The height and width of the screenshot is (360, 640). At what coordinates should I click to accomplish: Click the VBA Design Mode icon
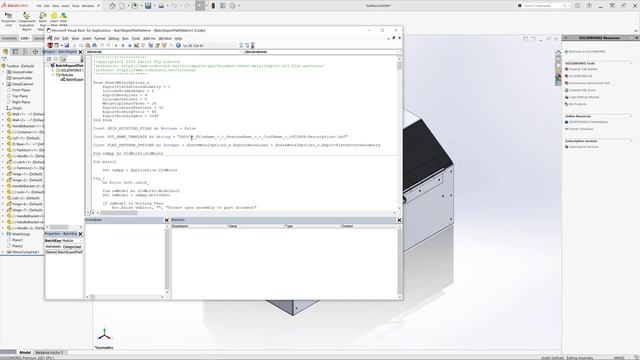click(136, 45)
